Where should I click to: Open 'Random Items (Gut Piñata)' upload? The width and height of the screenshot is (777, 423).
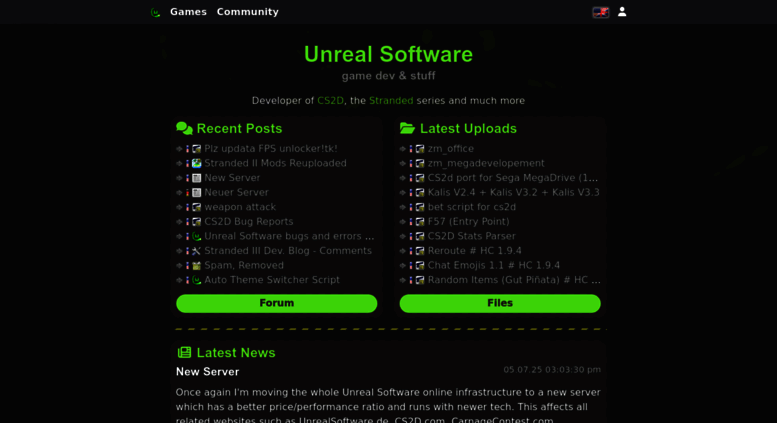[x=514, y=280]
